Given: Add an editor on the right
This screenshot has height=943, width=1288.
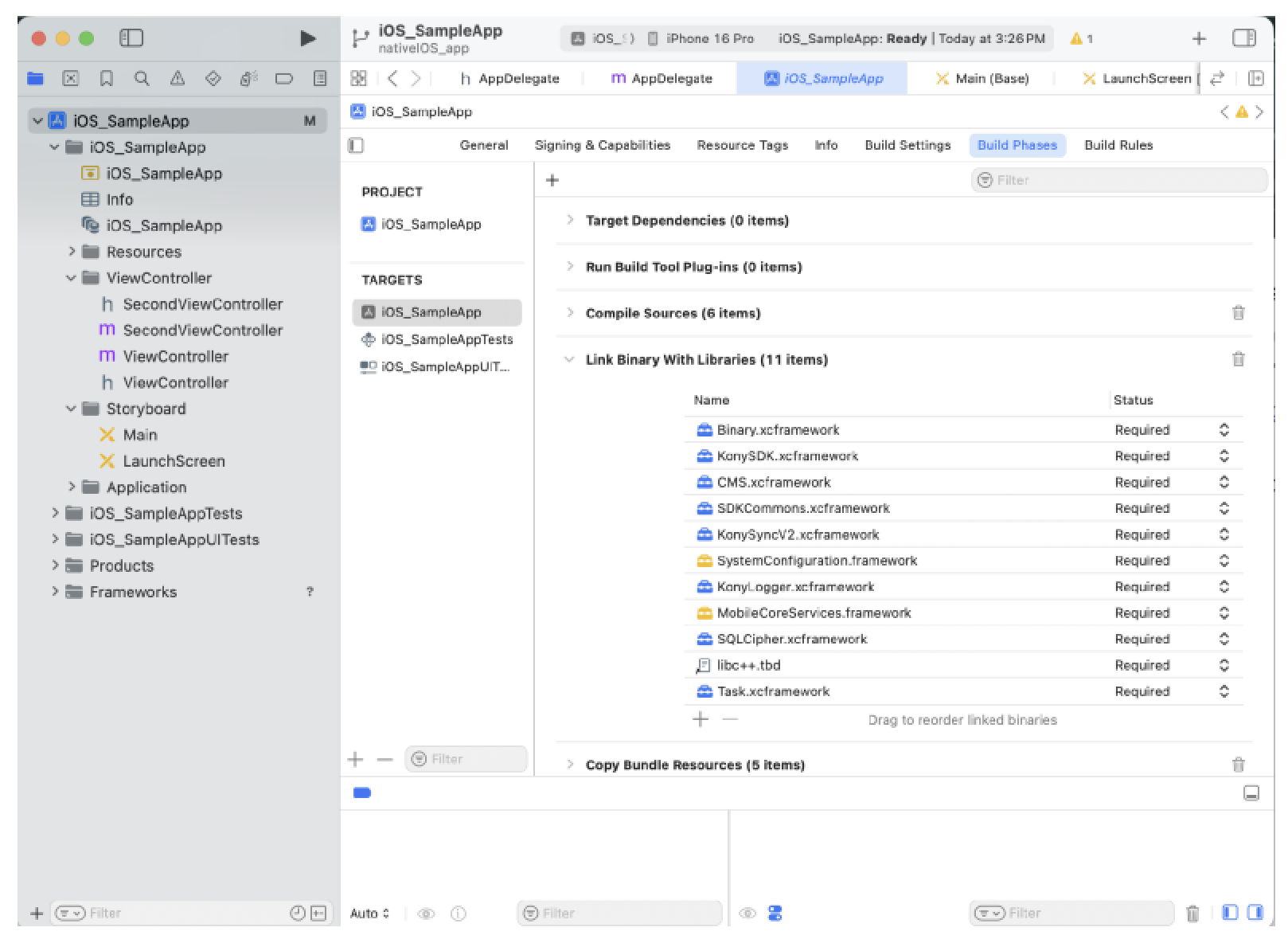Looking at the screenshot, I should [x=1256, y=78].
